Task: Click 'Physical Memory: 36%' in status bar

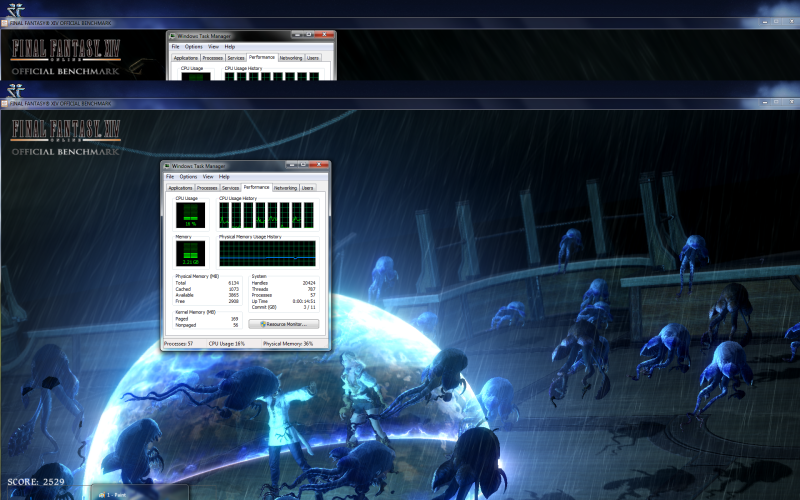Action: (288, 344)
